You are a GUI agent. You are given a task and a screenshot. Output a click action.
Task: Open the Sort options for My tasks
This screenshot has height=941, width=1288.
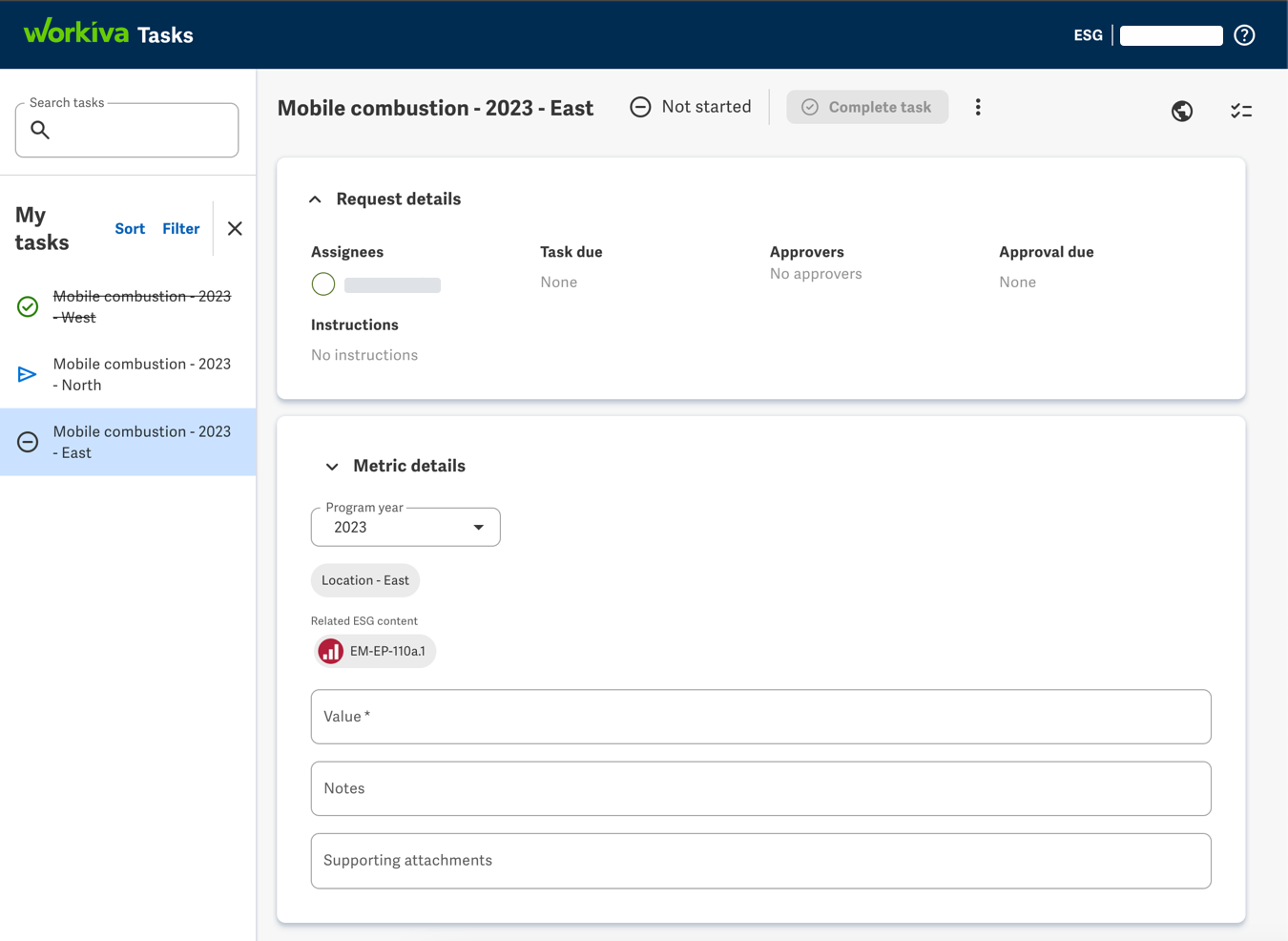pyautogui.click(x=130, y=228)
